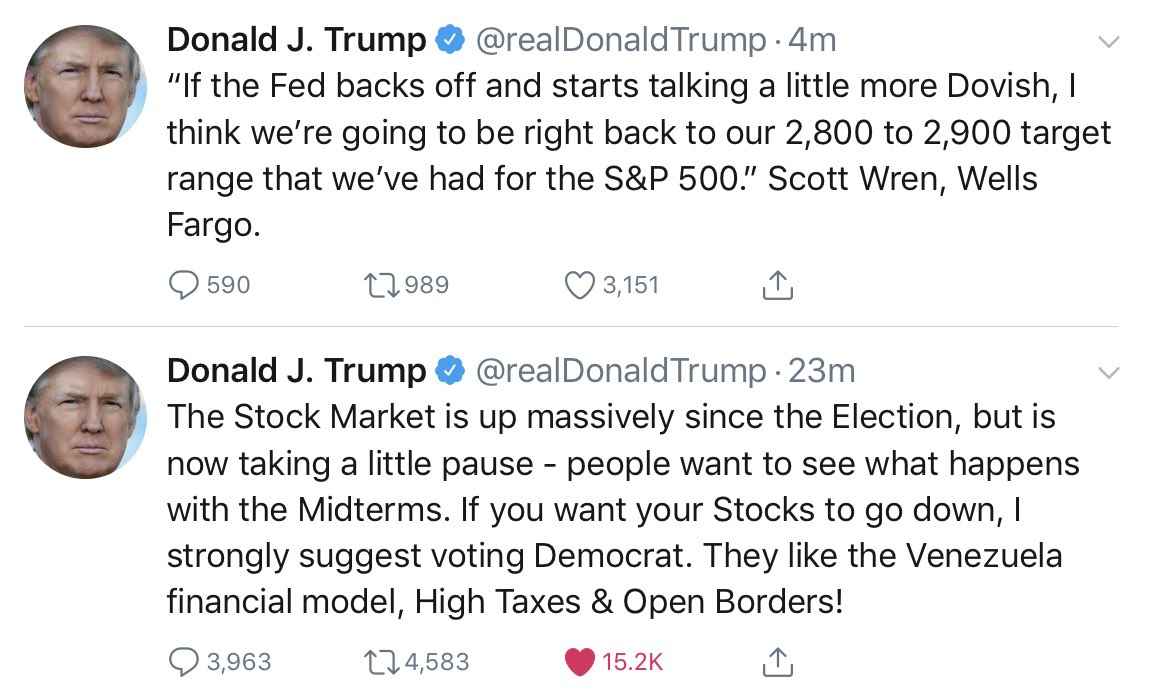Open profile picture on the first tweet
1175x700 pixels.
(86, 87)
